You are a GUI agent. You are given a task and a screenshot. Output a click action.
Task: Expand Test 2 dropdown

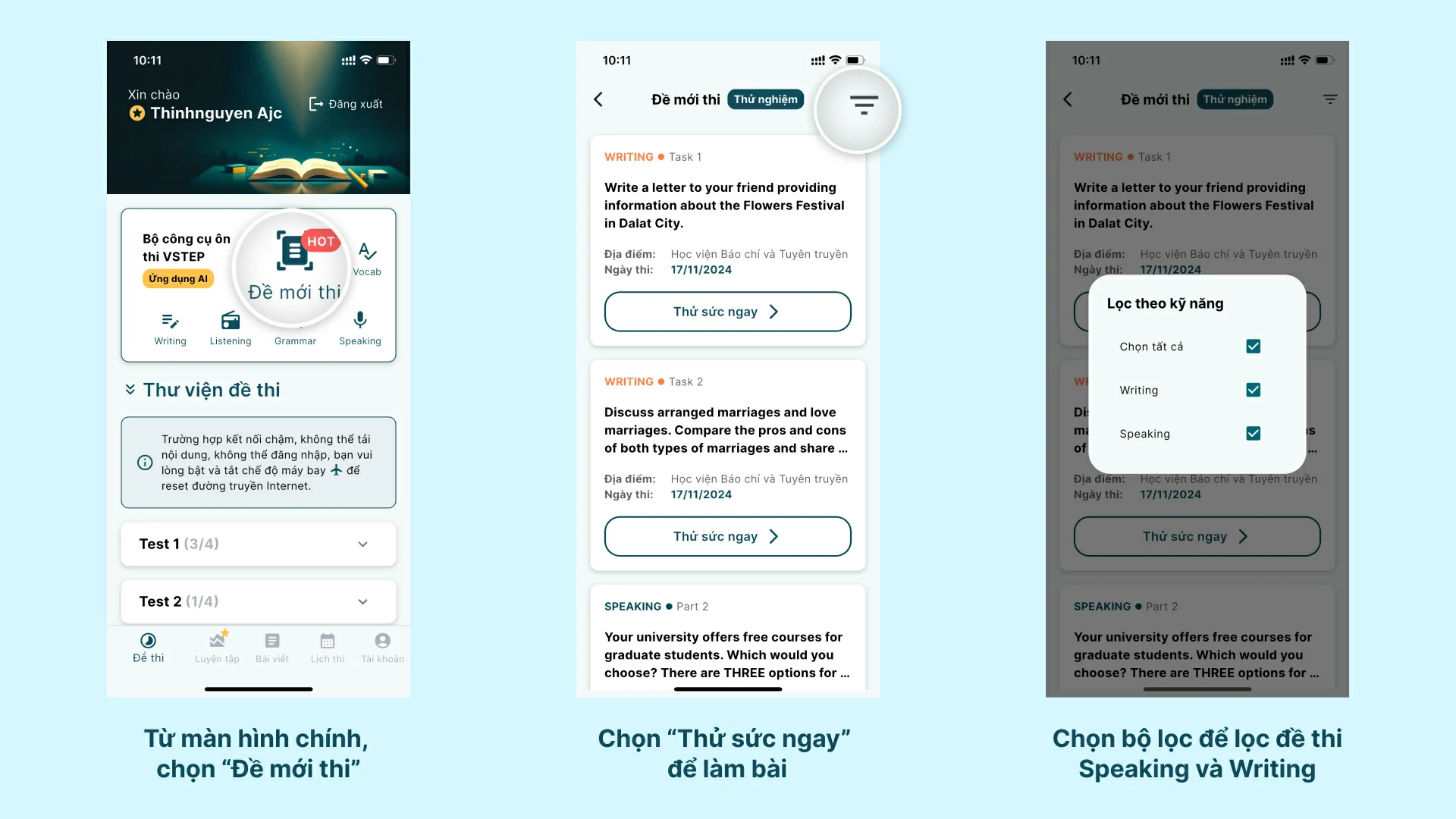point(362,601)
